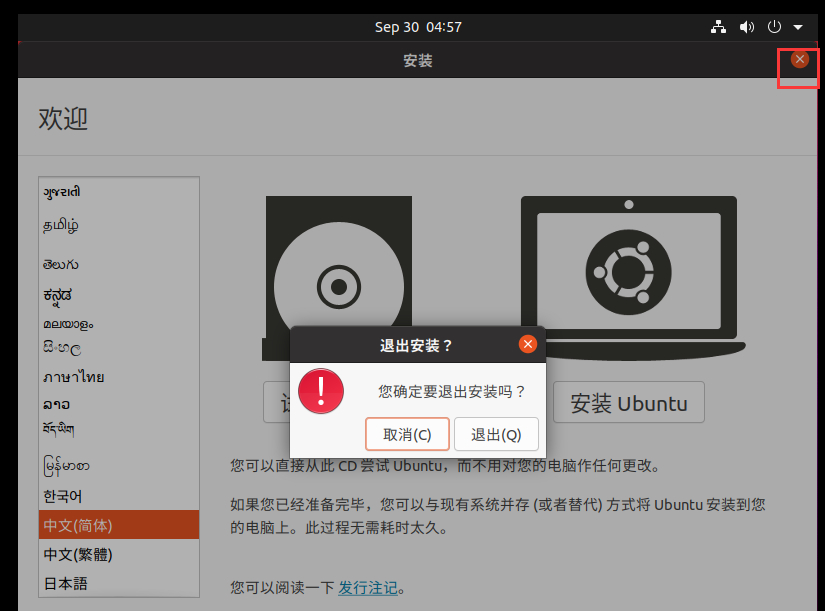Click the 您确定要退出安装吗？ dialog message
The image size is (825, 611).
452,391
